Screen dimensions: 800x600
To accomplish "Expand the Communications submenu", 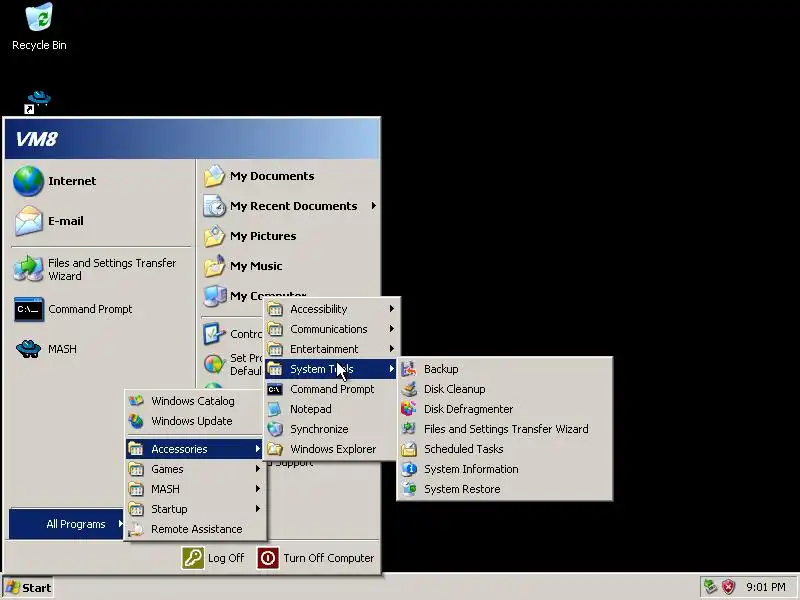I will pos(331,329).
